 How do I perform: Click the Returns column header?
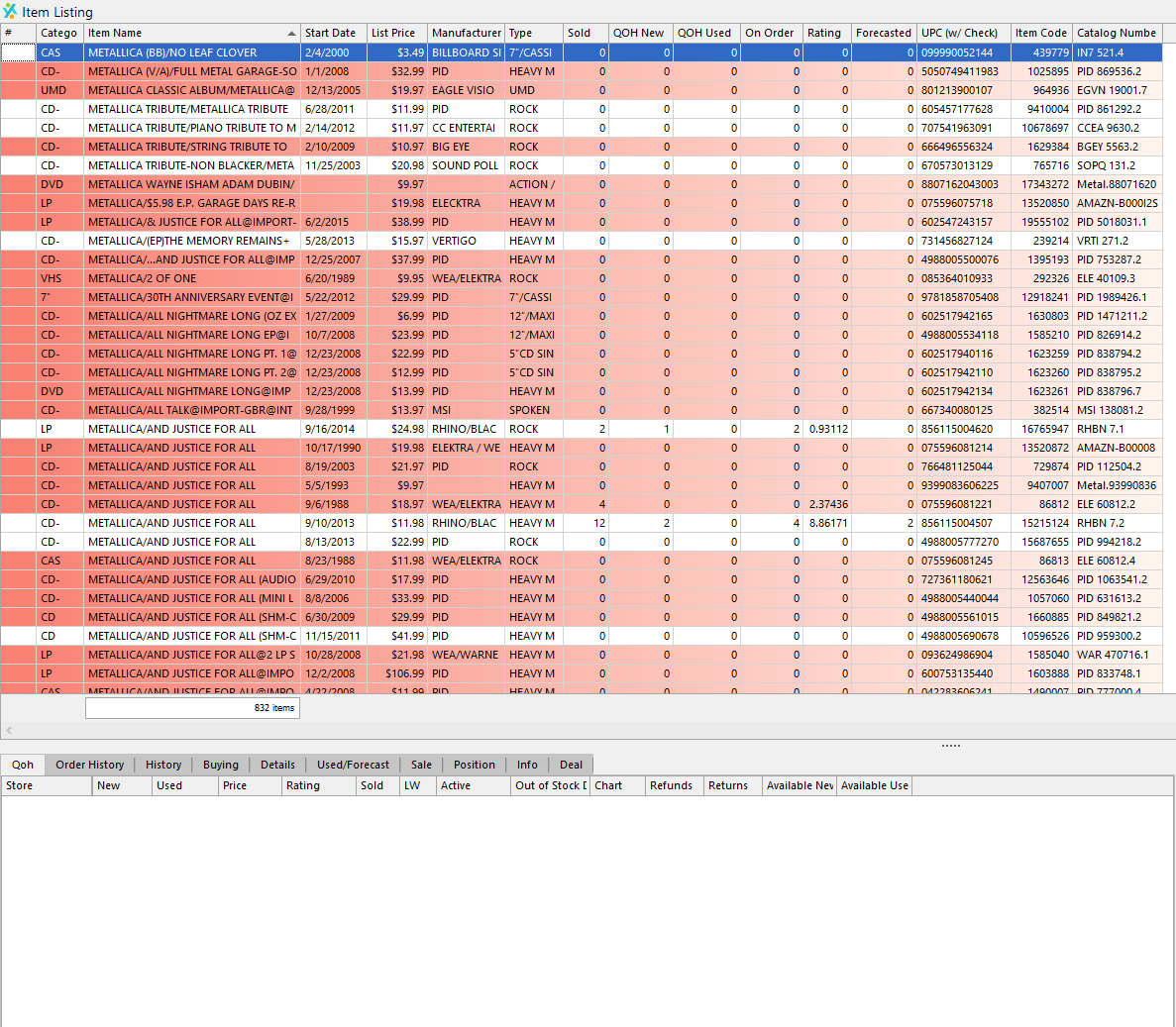733,785
